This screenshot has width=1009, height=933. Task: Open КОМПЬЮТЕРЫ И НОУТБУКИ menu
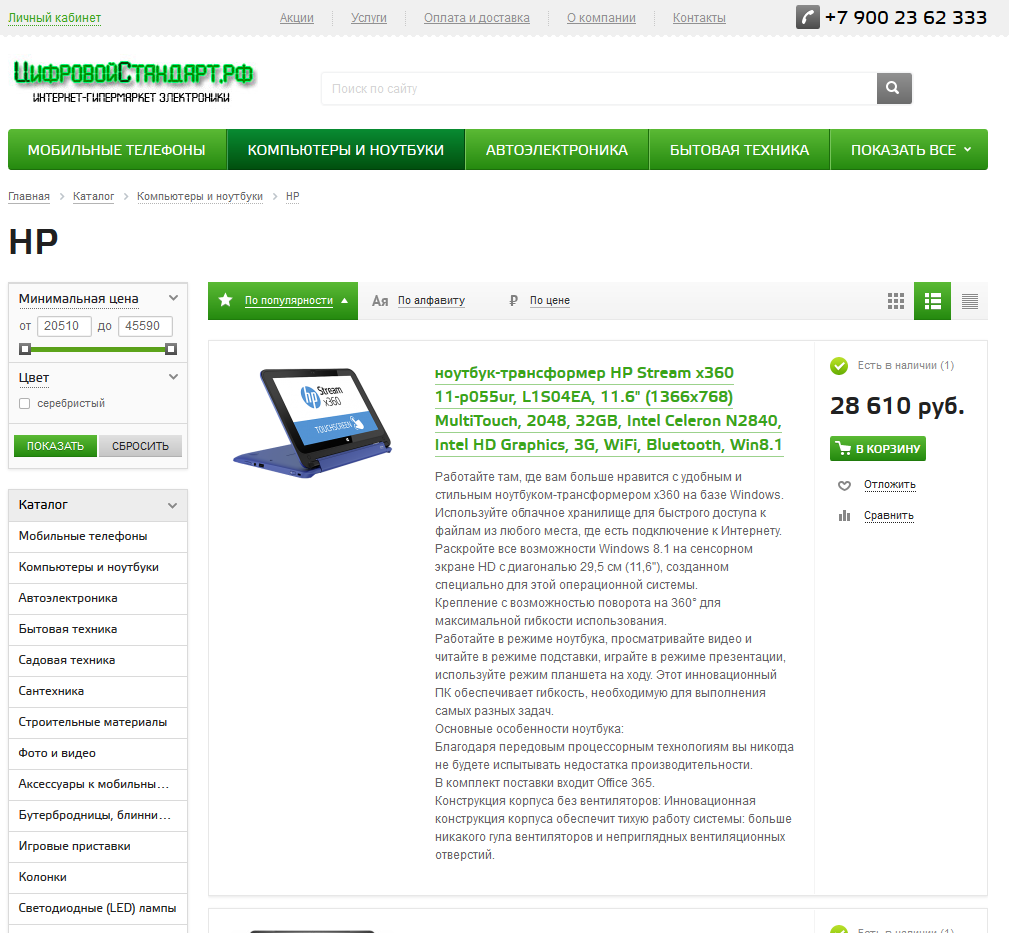pos(346,149)
